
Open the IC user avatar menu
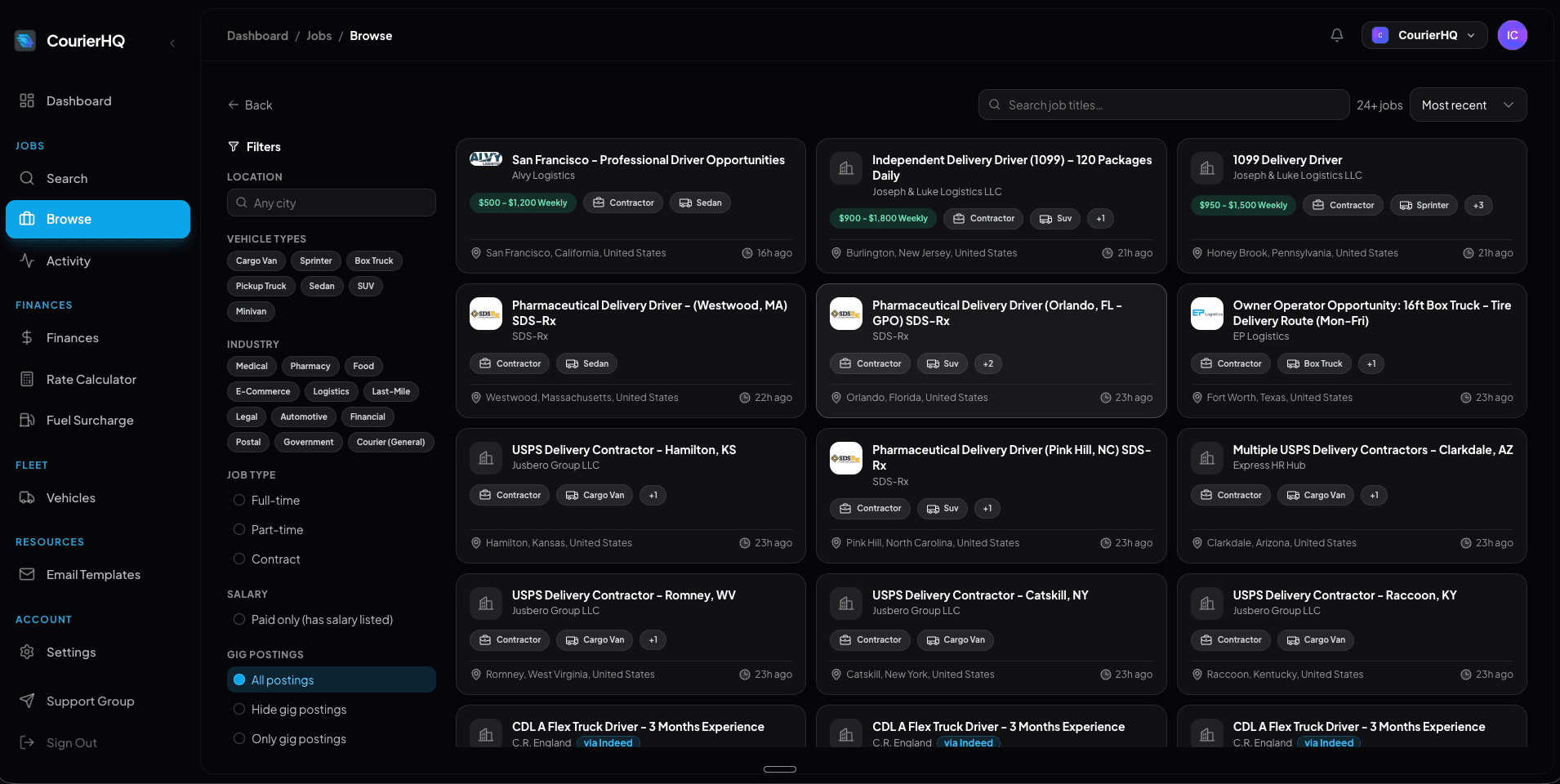[1512, 35]
